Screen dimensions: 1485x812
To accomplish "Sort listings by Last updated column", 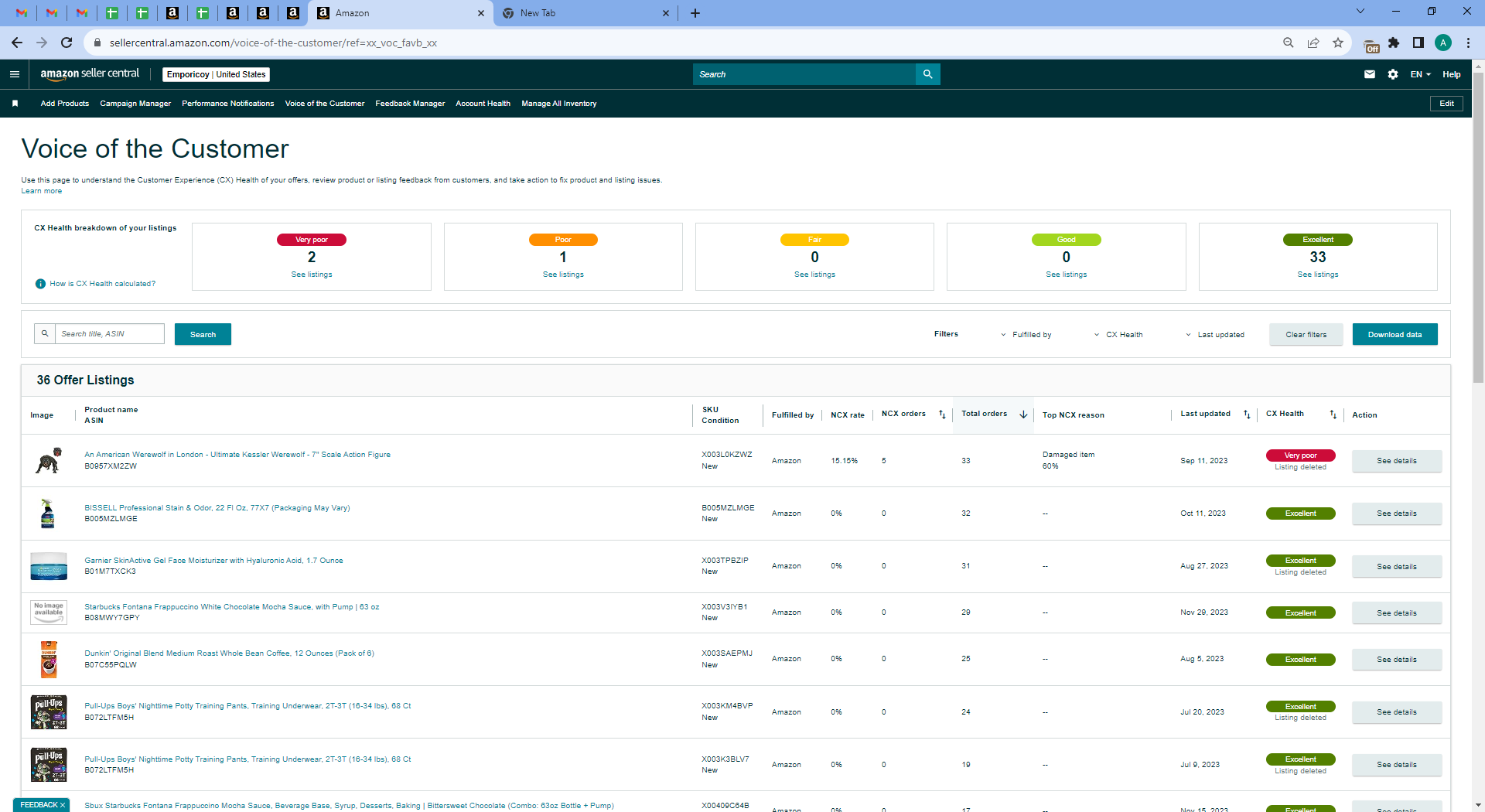I will tap(1246, 415).
